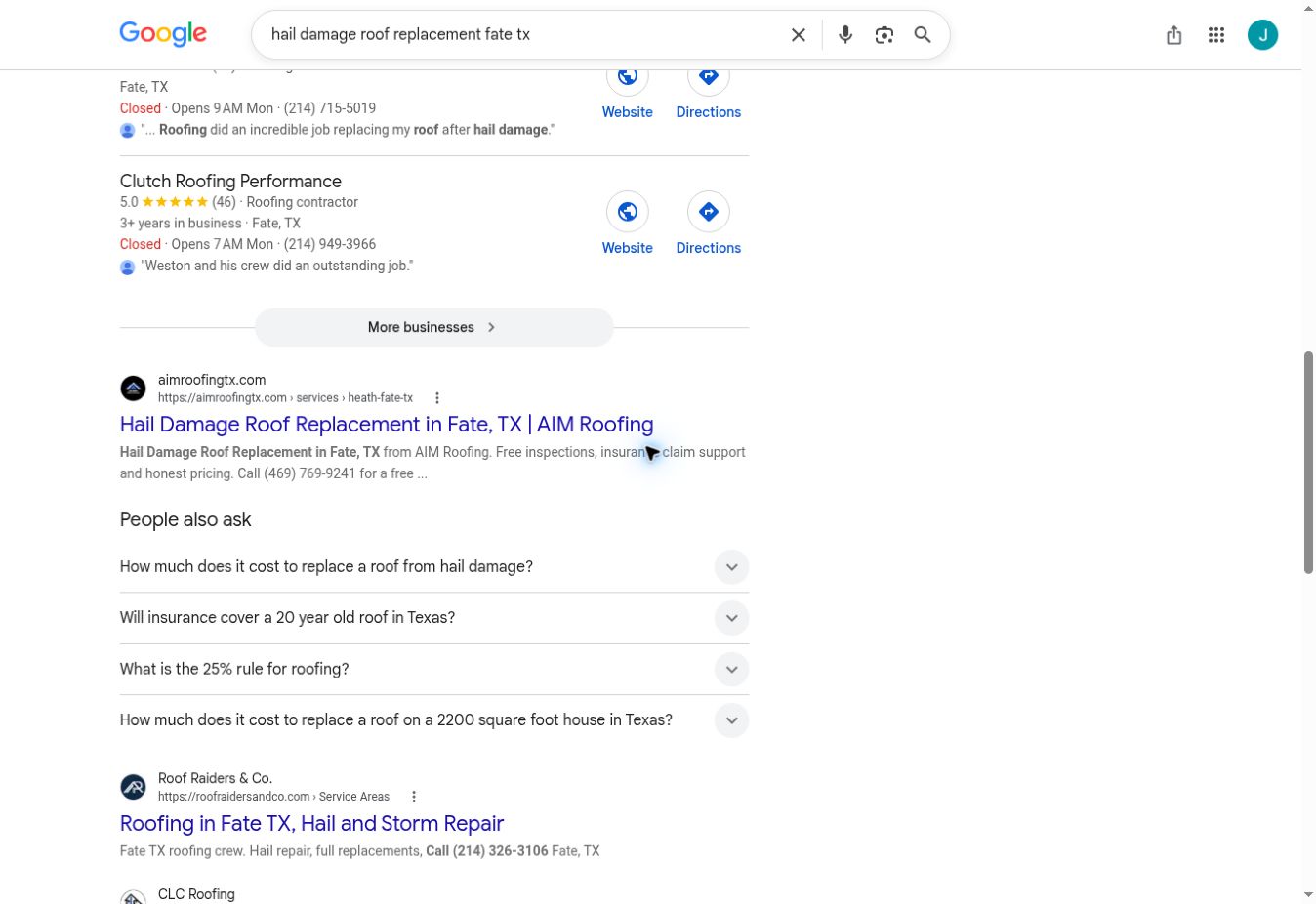Open Hail Damage Roof Replacement AIM Roofing link
This screenshot has height=904, width=1316.
[x=387, y=425]
